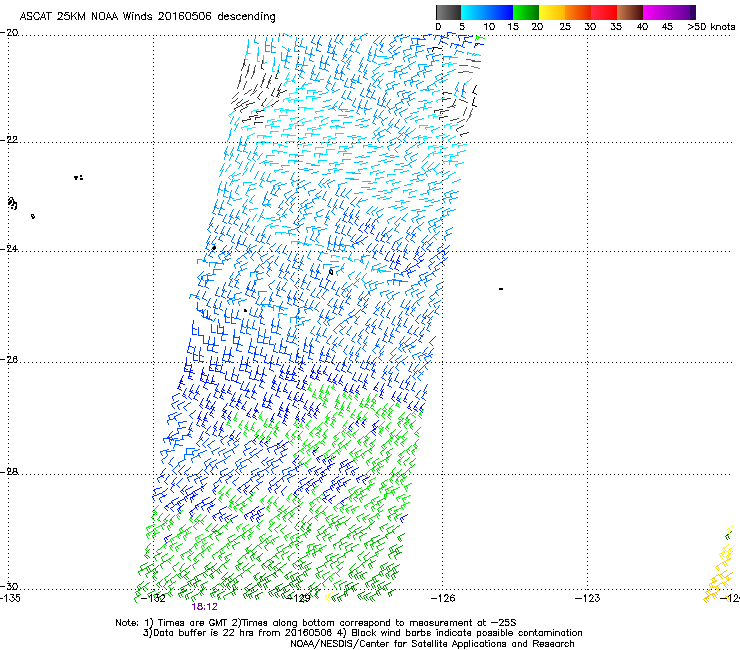This screenshot has width=740, height=650.
Task: Click the green 15-20 knots color swatch
Action: click(x=526, y=12)
